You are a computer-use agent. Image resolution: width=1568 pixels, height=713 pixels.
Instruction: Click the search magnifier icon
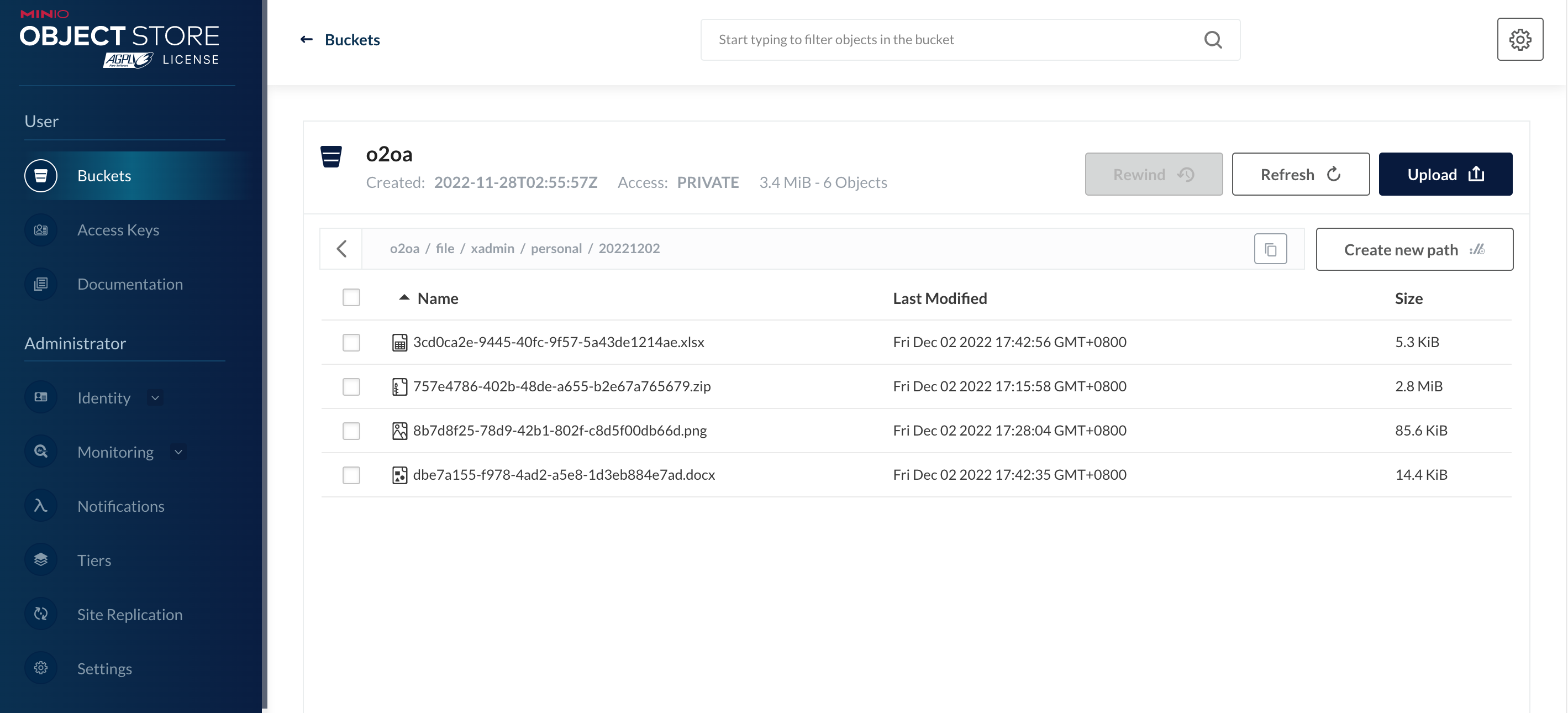coord(1213,40)
